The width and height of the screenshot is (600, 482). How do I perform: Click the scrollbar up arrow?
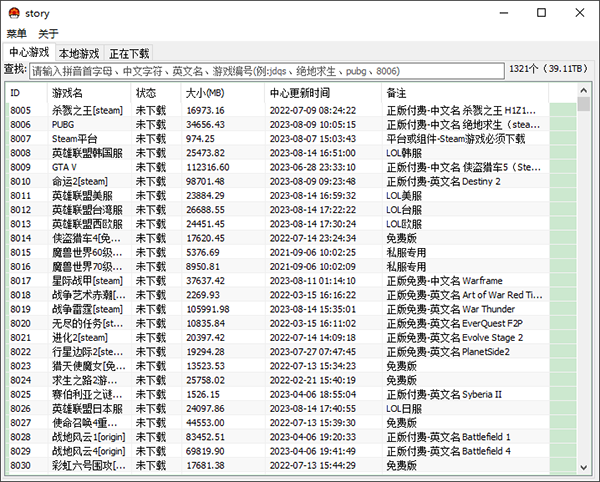click(585, 91)
